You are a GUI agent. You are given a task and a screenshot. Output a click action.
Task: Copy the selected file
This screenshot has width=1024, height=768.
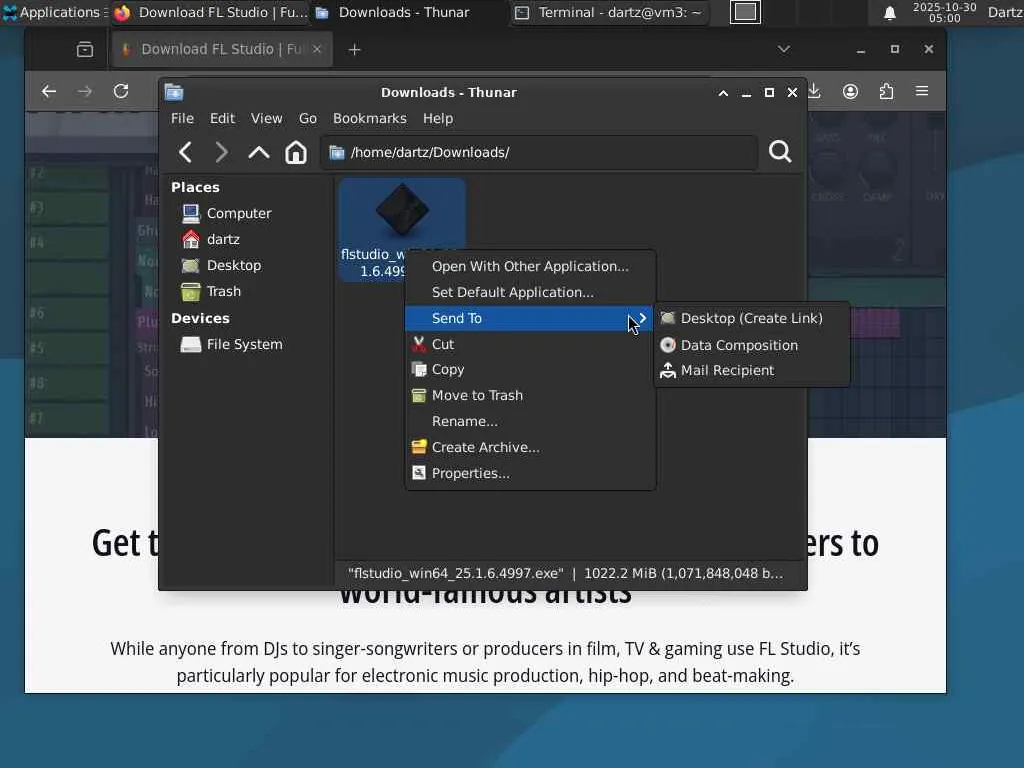click(530, 370)
